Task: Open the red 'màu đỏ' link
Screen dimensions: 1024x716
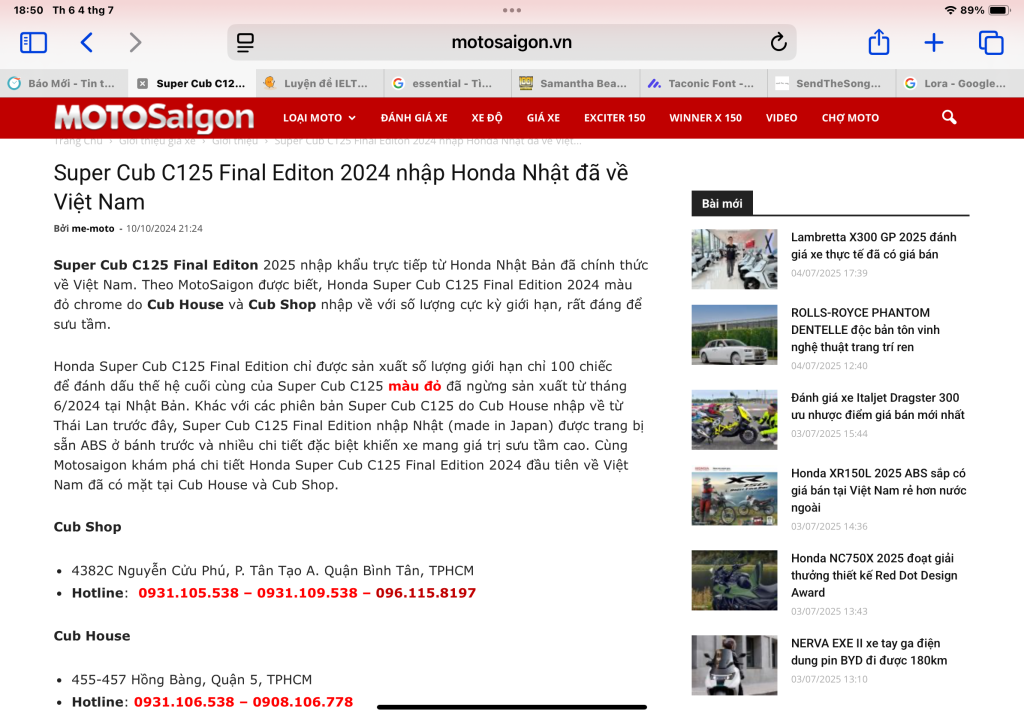Action: coord(415,386)
